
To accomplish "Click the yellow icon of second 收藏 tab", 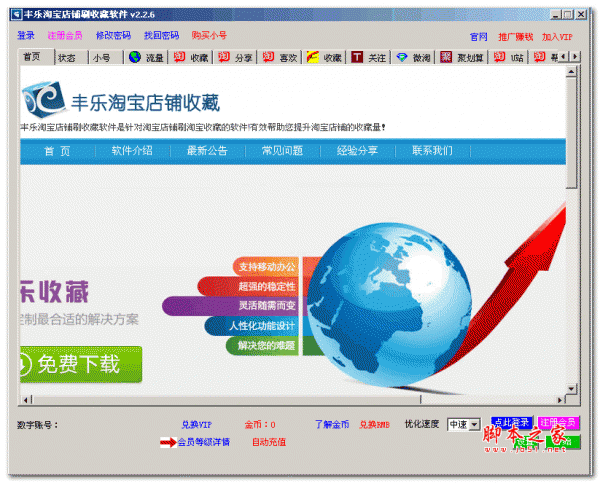I will pos(312,57).
